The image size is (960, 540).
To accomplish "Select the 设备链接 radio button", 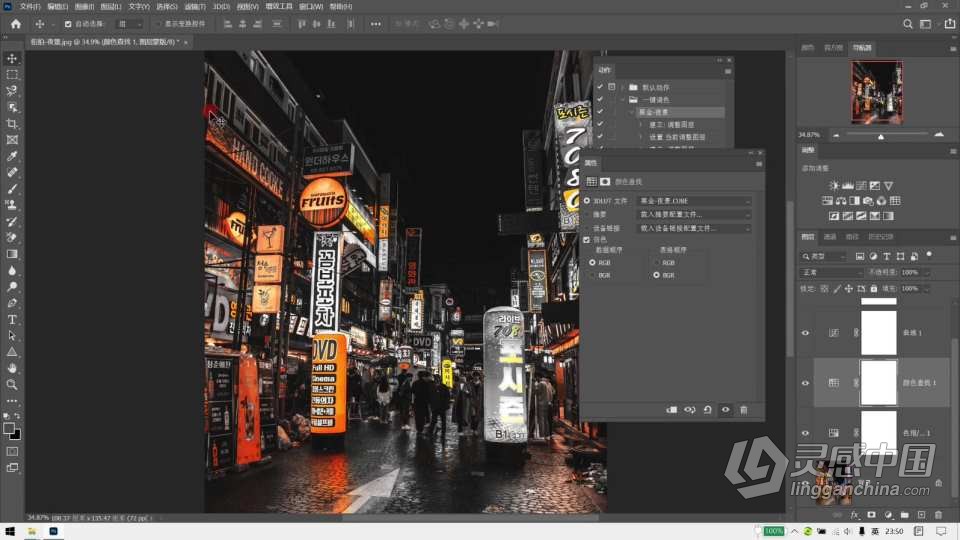I will click(x=587, y=228).
